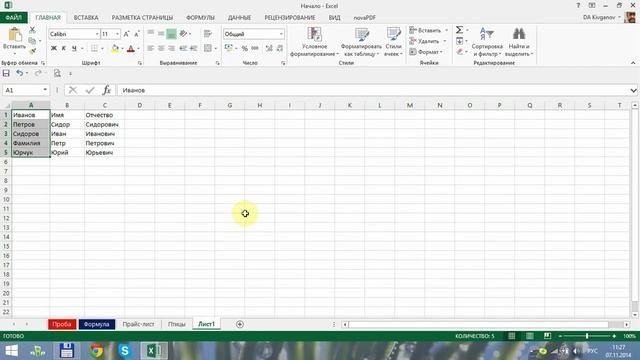Expand the Name Box dropdown arrow

pos(45,90)
